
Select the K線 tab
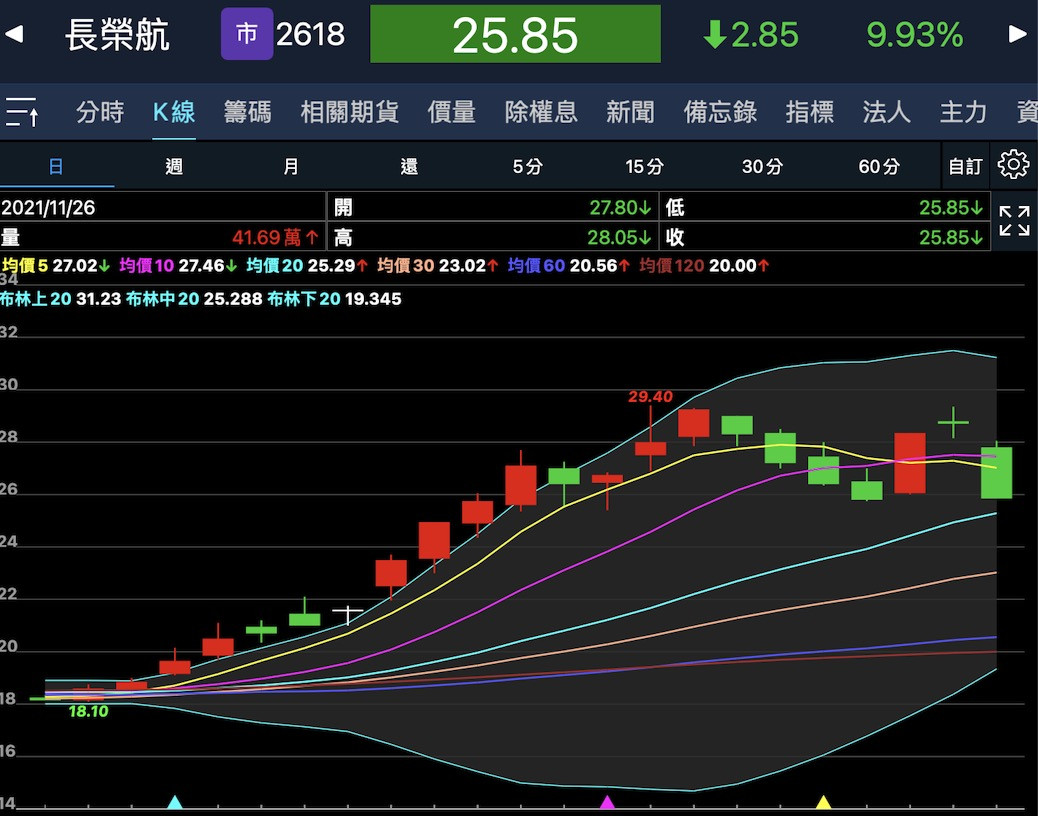(174, 112)
